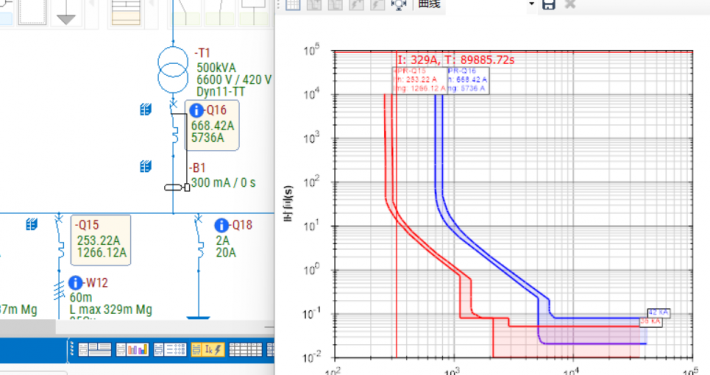Select the -Q18 label
This screenshot has width=710, height=375.
click(x=241, y=225)
